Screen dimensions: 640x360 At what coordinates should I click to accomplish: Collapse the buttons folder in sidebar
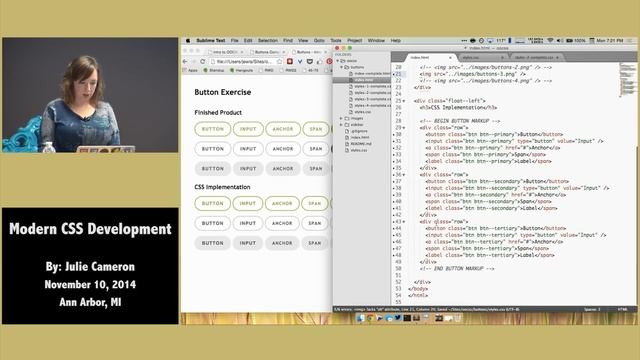342,67
